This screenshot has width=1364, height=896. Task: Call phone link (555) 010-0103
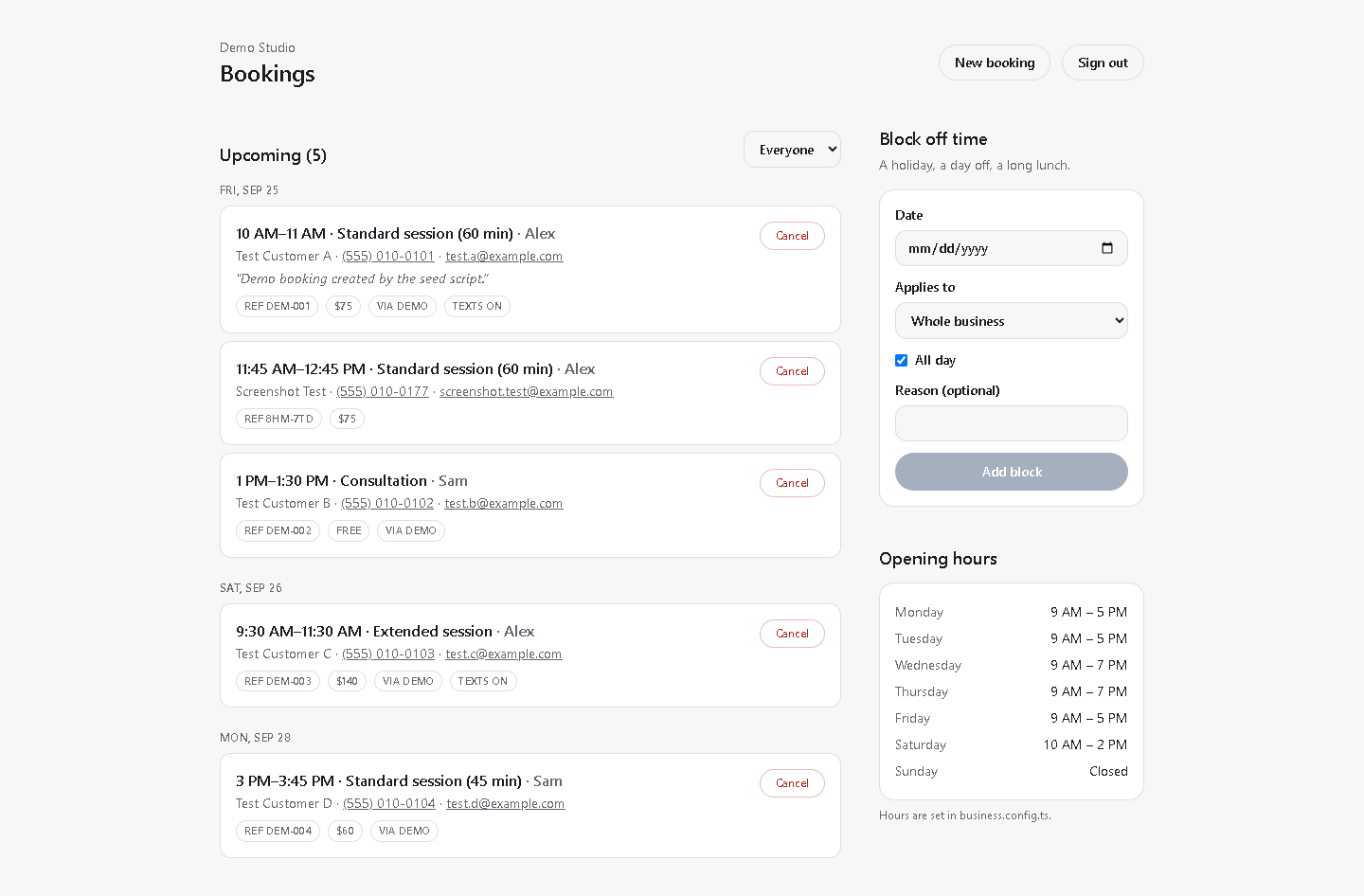point(388,654)
